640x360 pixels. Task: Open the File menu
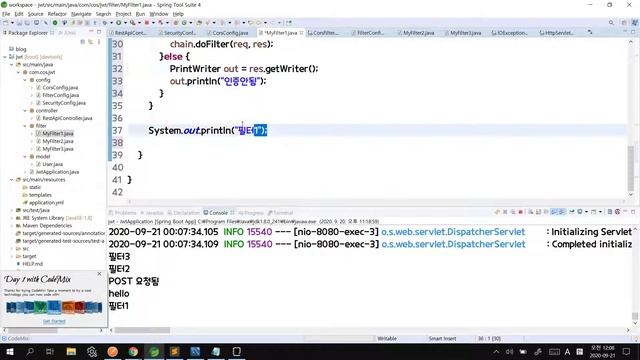6,14
